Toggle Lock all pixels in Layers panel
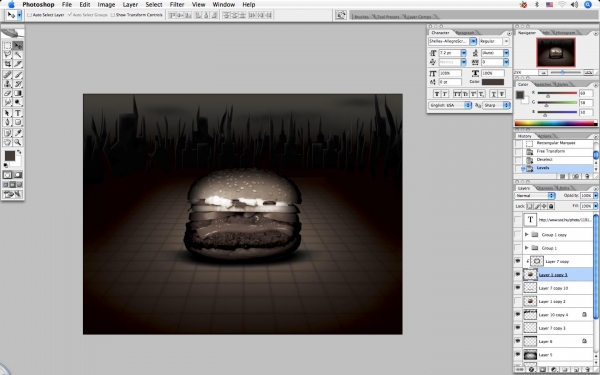600x375 pixels. pos(551,206)
